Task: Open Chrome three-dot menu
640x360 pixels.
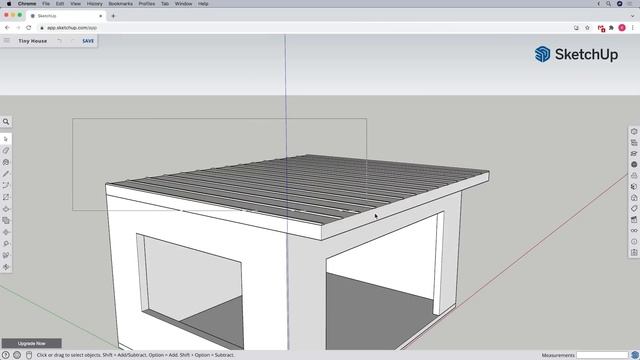Action: tap(633, 28)
